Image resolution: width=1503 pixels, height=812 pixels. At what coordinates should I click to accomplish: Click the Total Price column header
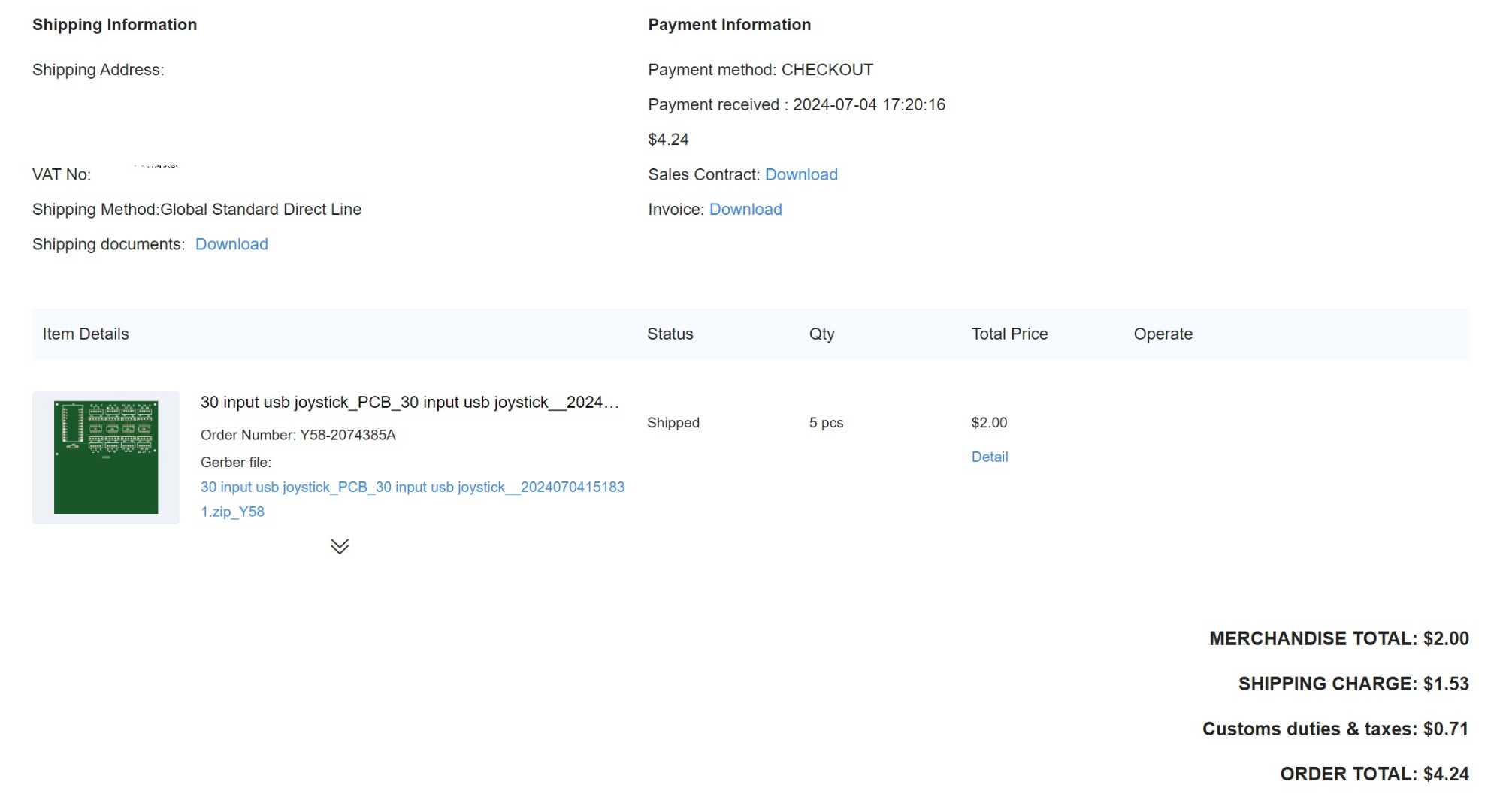[x=1009, y=334]
